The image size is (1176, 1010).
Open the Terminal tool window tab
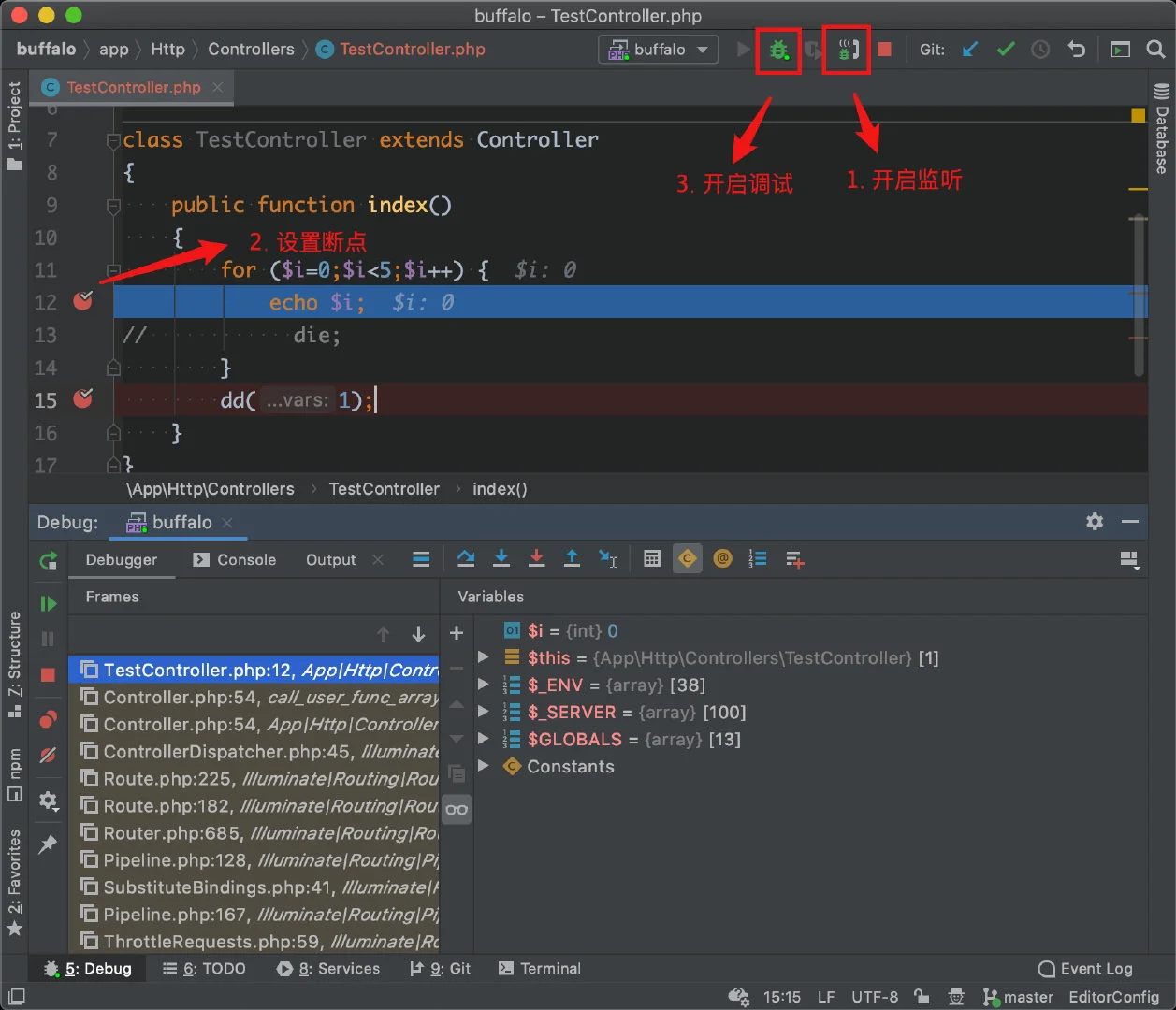[x=540, y=969]
